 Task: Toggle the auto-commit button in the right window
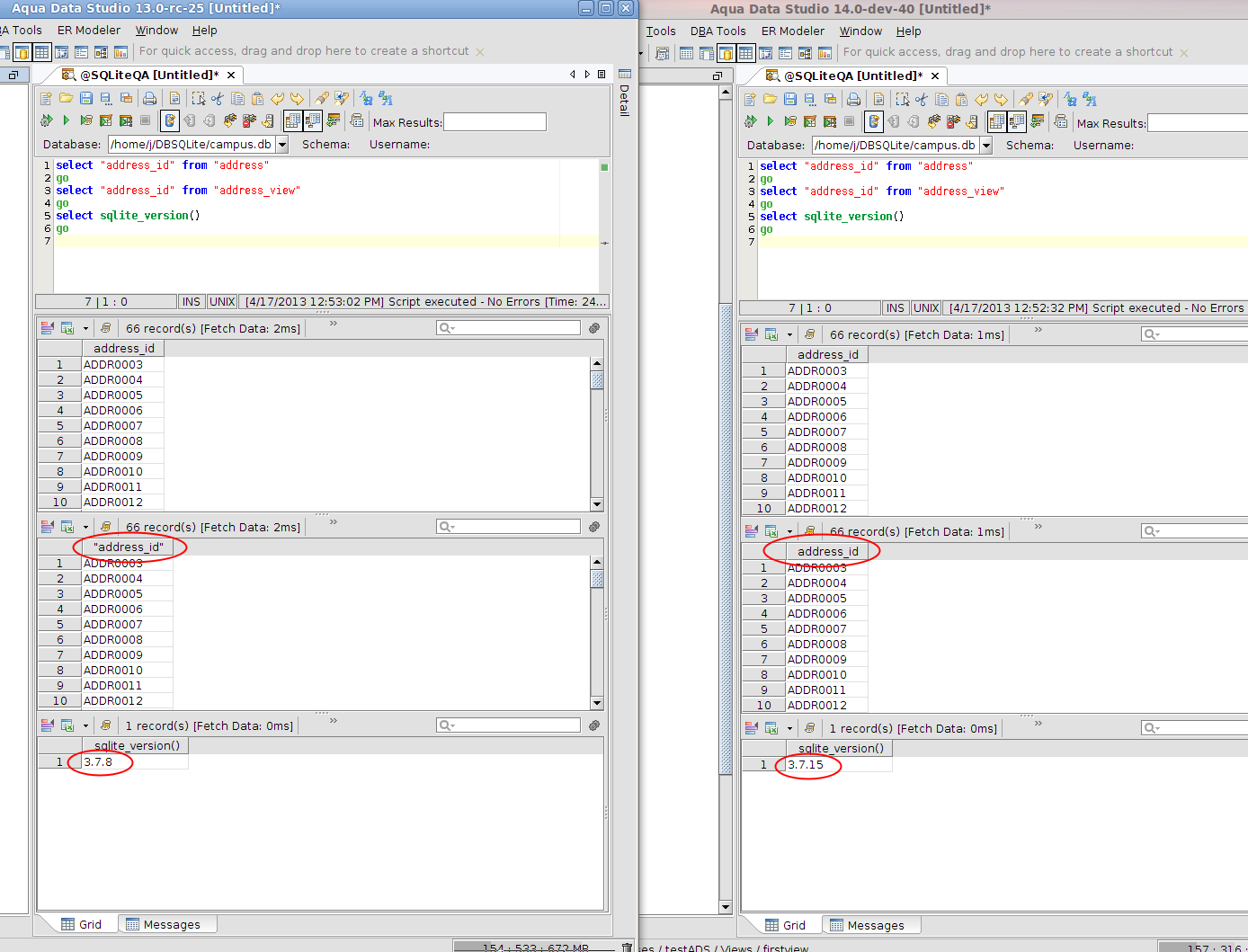pos(874,121)
